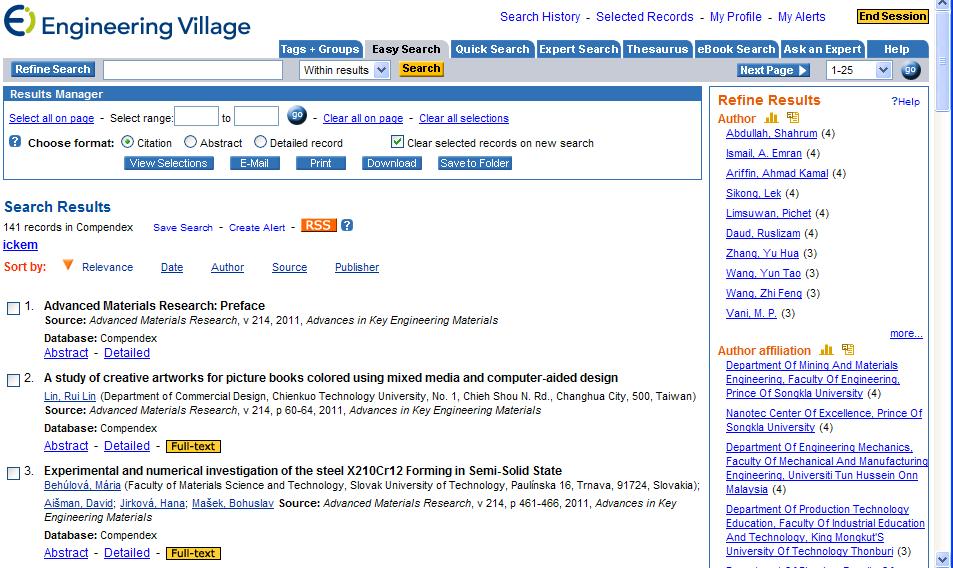This screenshot has height=568, width=953.
Task: Open help icon beside RSS
Action: [347, 225]
